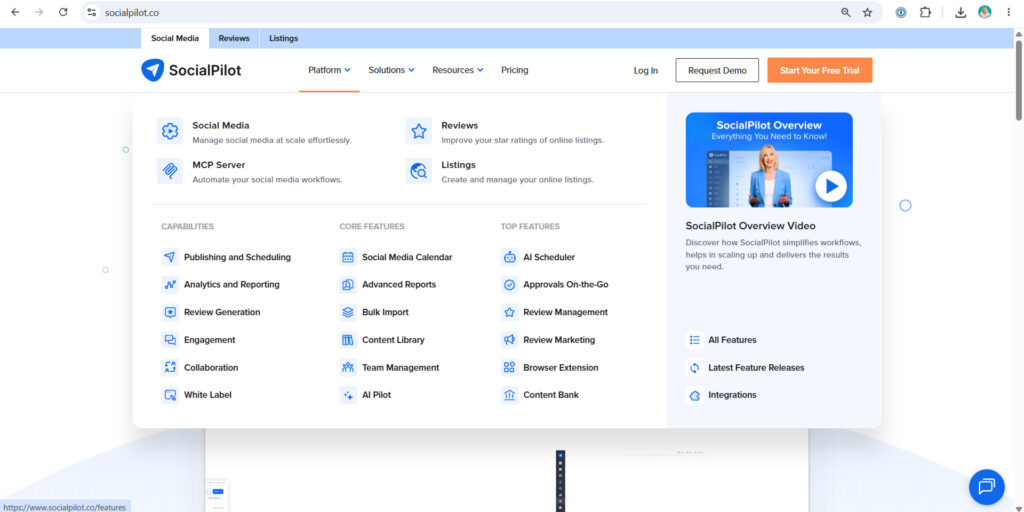
Task: Open the Pricing page
Action: [x=515, y=70]
